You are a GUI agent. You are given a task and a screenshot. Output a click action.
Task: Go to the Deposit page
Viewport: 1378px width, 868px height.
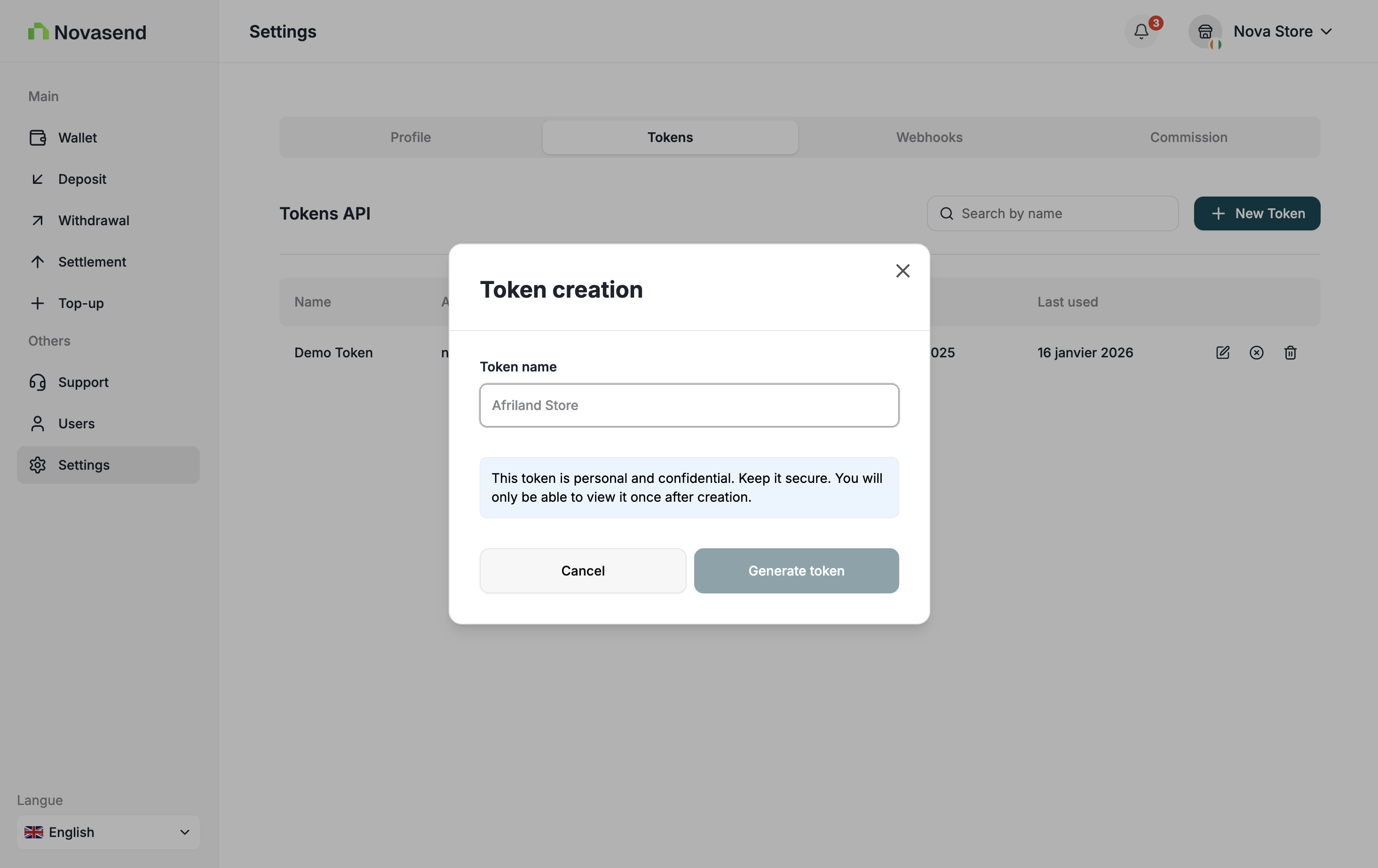point(82,179)
